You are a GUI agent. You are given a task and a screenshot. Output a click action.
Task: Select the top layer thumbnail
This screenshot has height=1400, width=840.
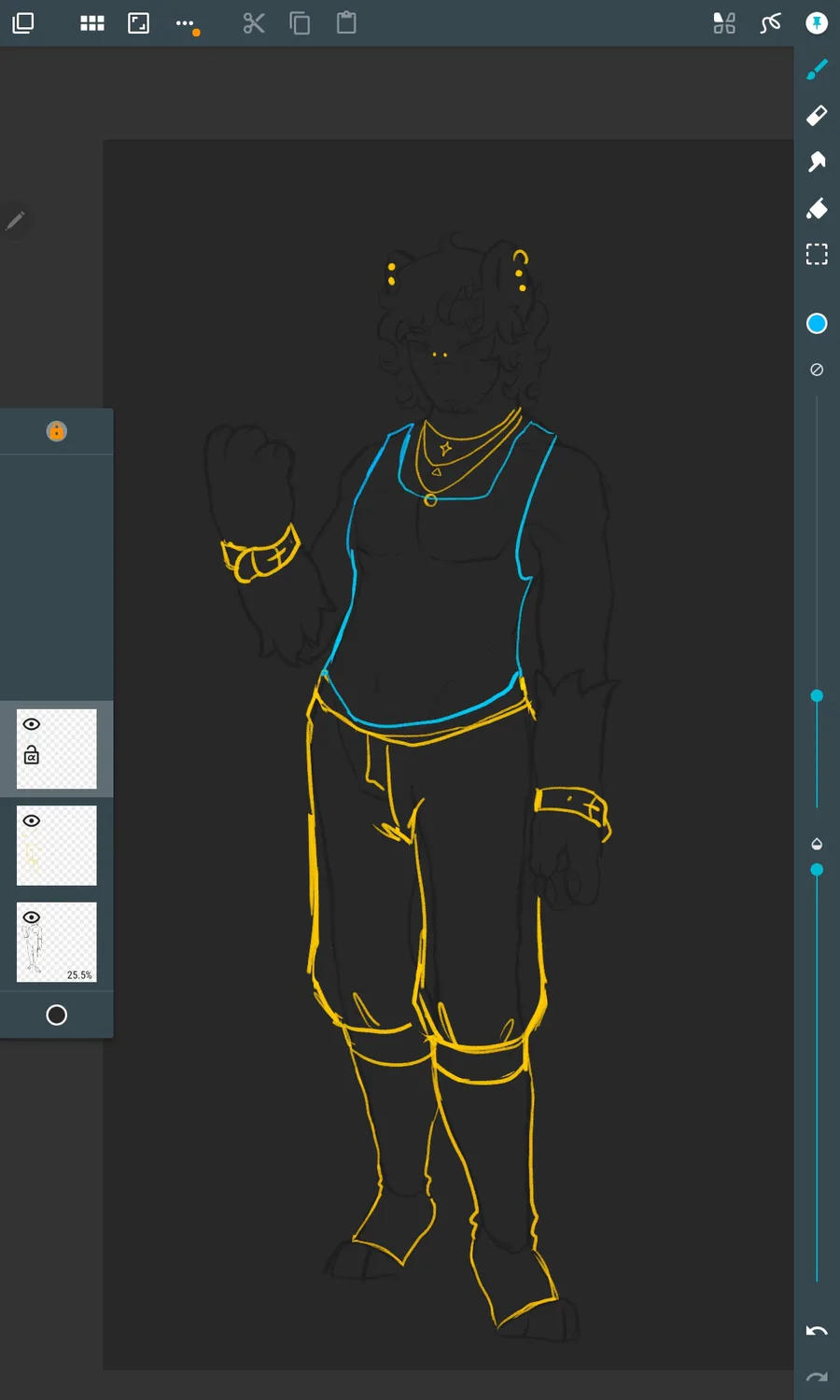point(57,749)
